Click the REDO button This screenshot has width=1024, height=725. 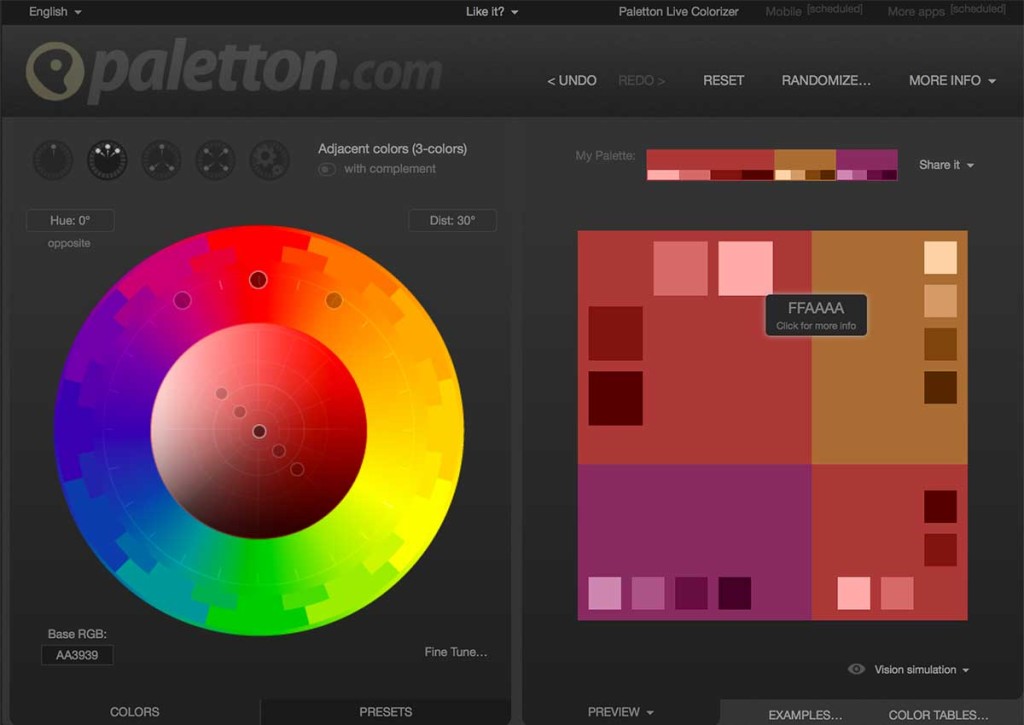(641, 80)
